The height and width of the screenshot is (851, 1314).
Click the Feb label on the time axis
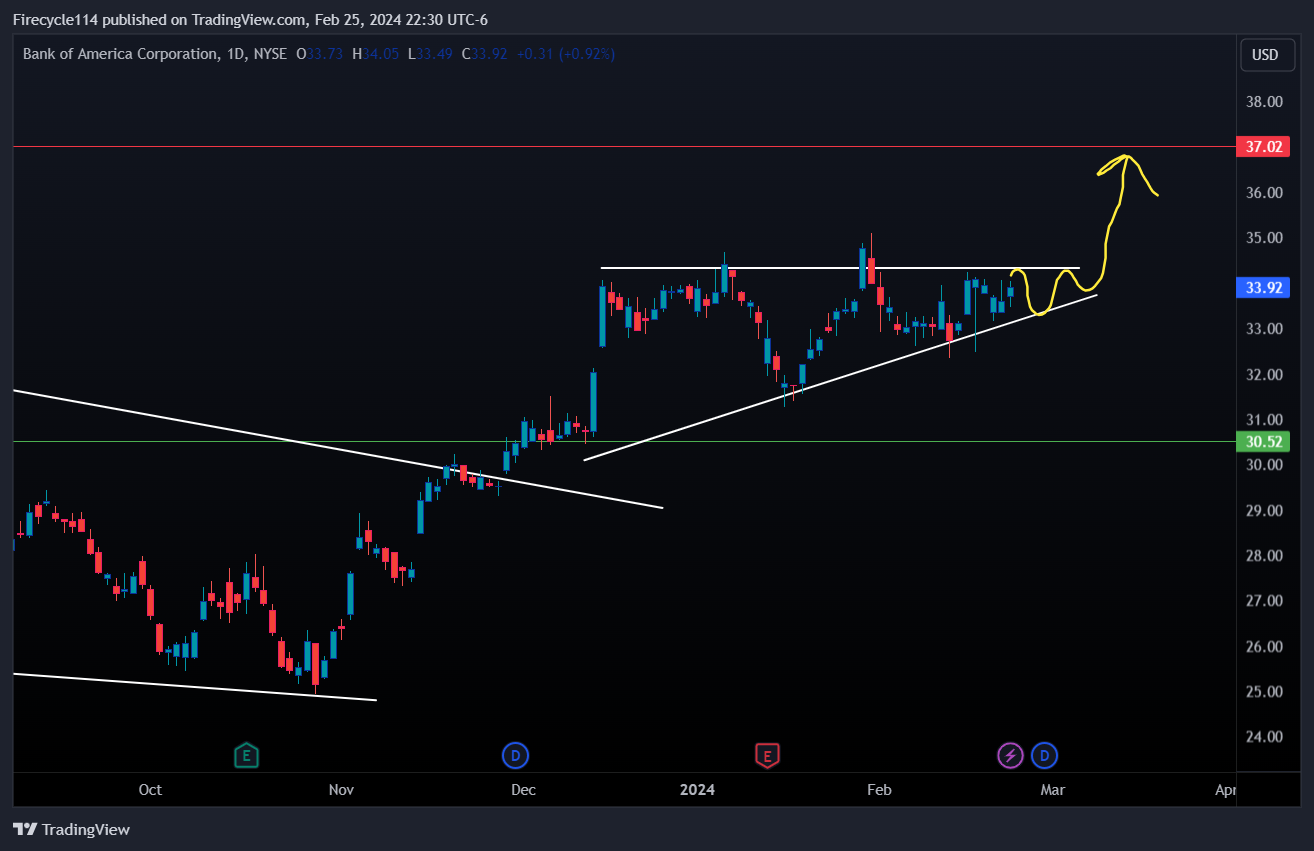(879, 790)
